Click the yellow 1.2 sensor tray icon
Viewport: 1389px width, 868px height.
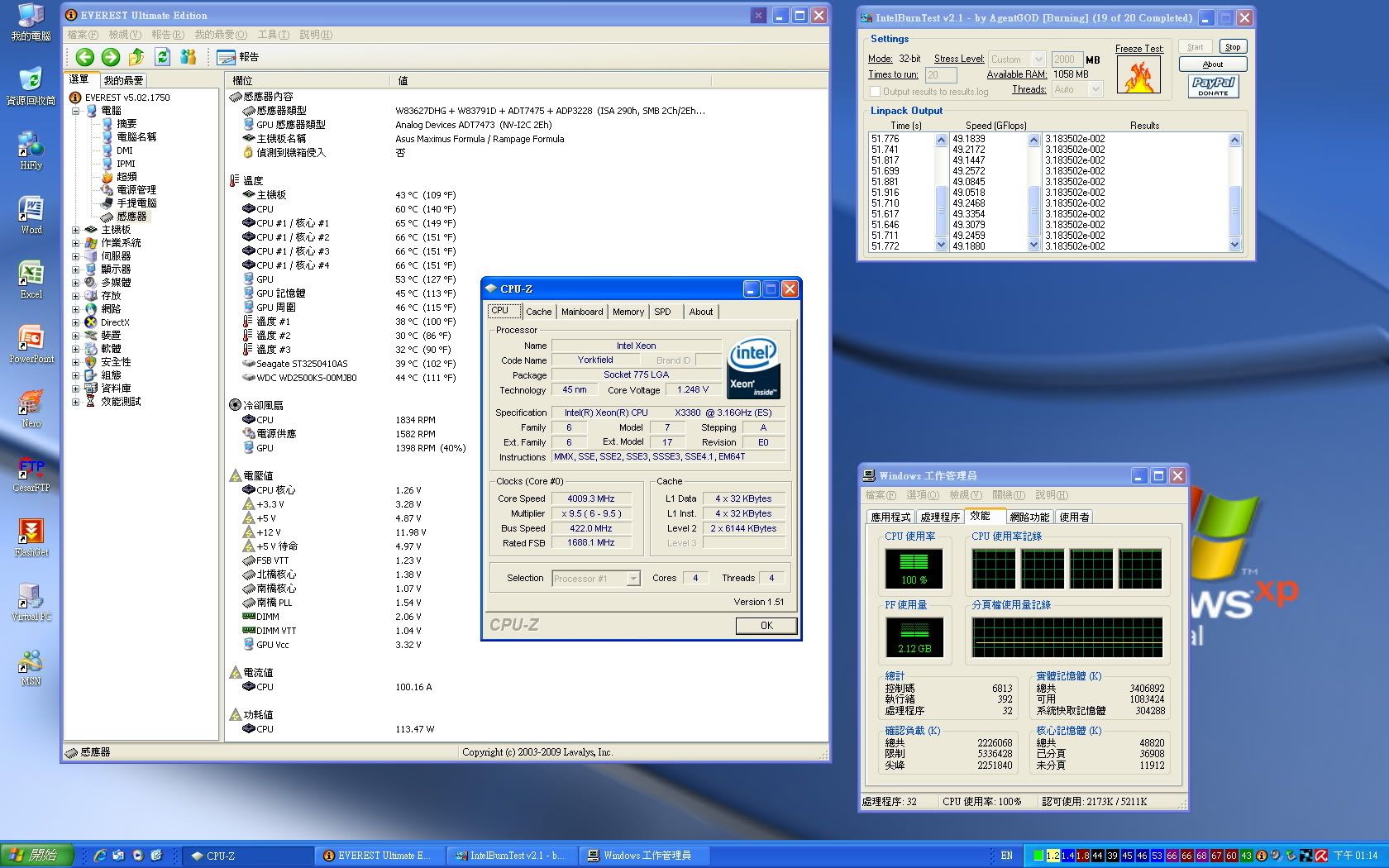point(1052,856)
